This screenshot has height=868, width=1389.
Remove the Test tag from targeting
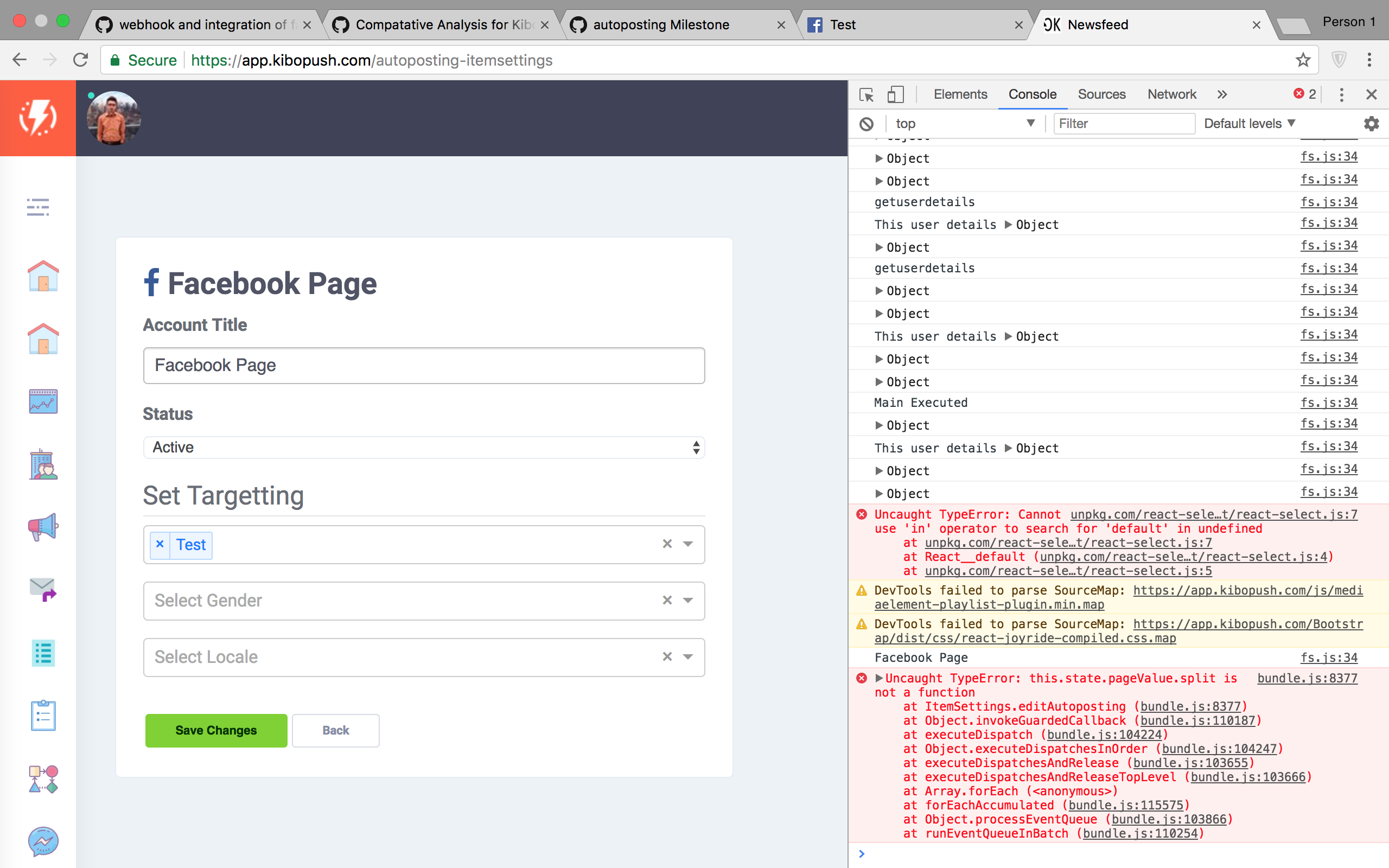[x=160, y=544]
